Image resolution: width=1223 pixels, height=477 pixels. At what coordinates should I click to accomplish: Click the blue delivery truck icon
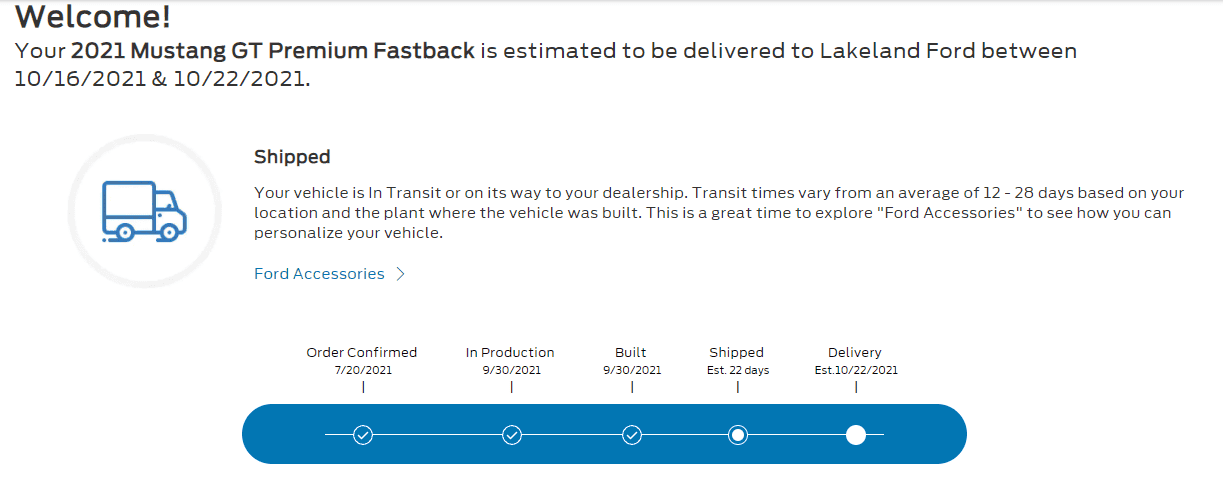145,211
